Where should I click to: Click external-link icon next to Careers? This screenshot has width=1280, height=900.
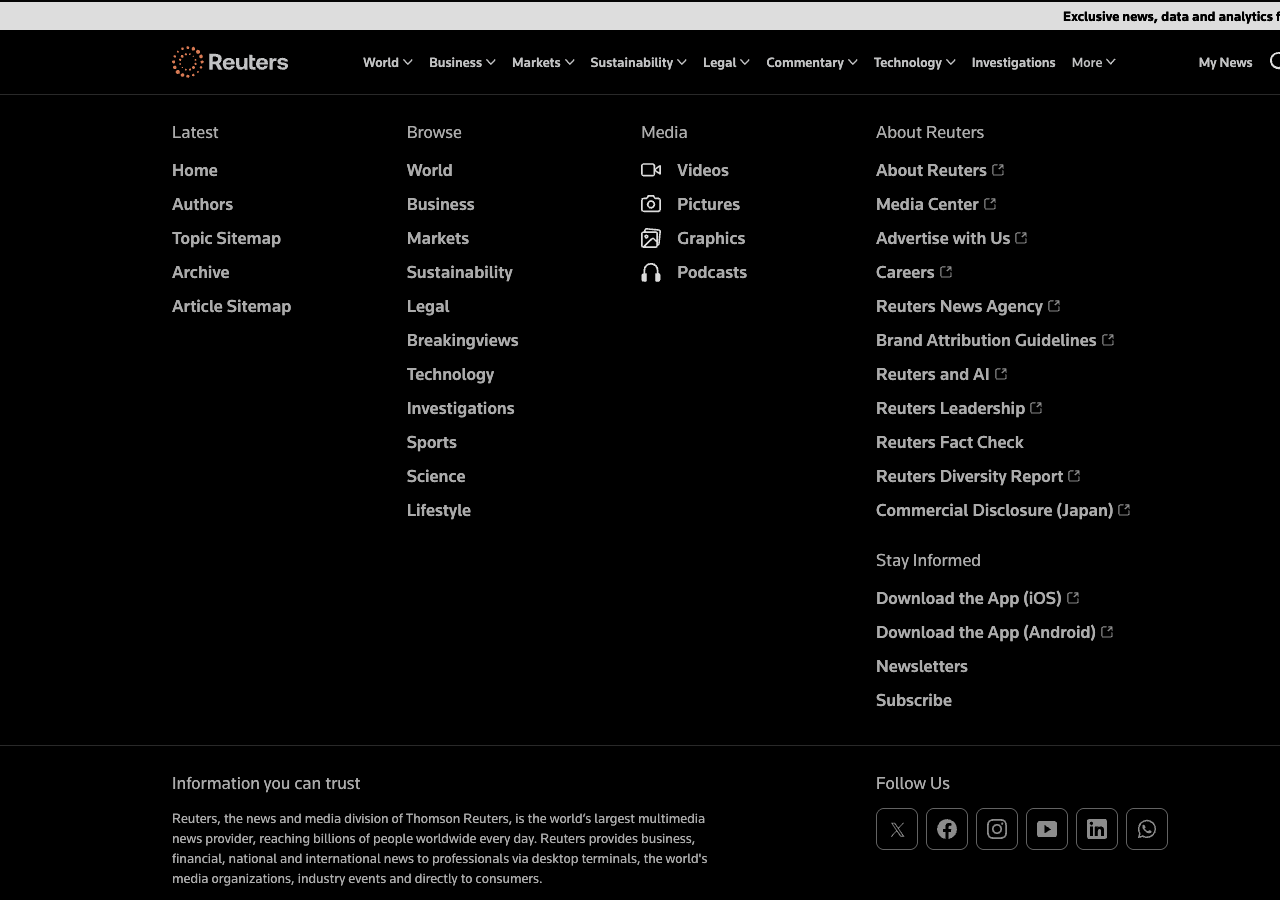click(x=946, y=272)
